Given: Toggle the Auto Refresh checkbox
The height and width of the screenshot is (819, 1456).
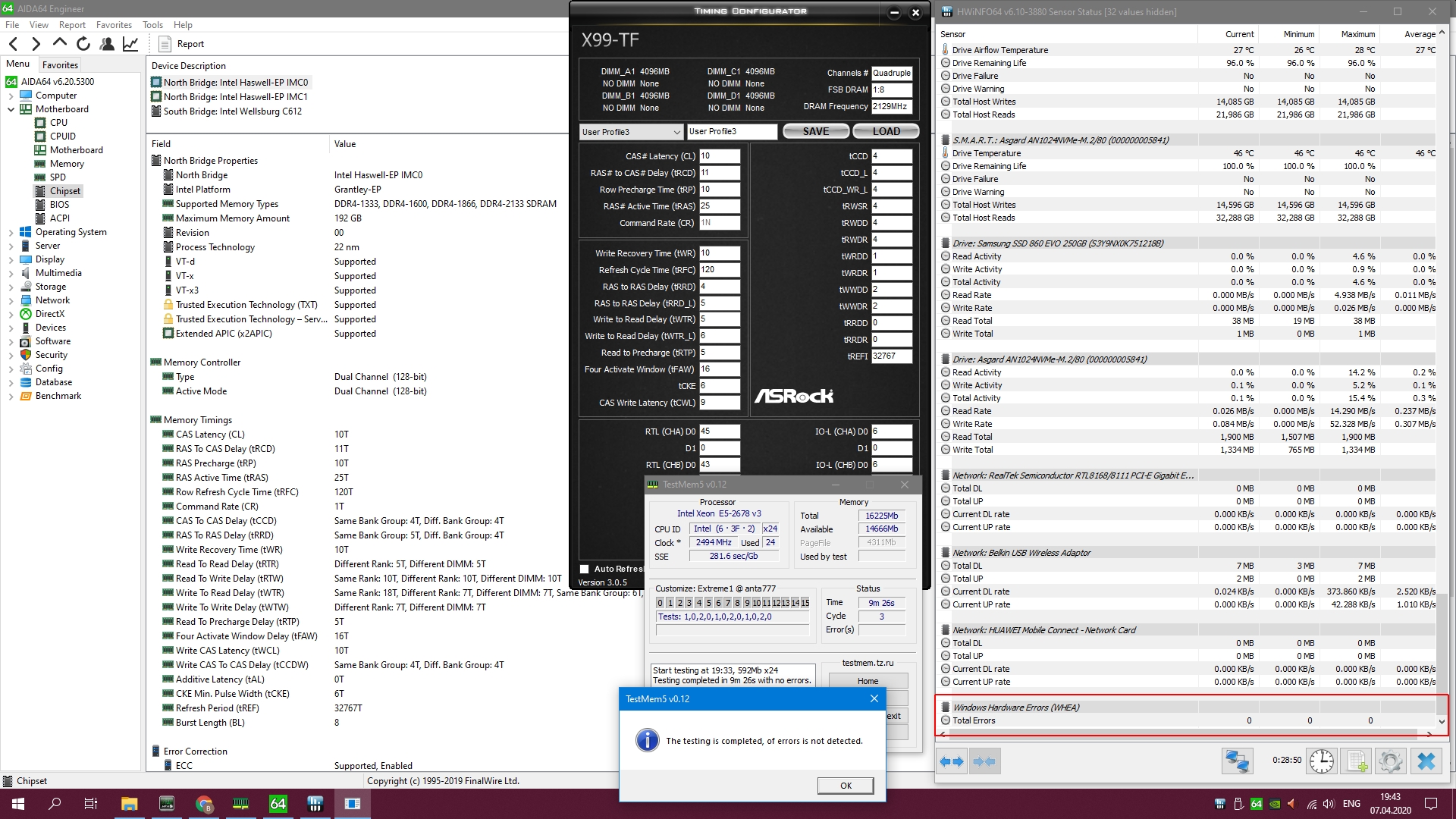Looking at the screenshot, I should (584, 569).
